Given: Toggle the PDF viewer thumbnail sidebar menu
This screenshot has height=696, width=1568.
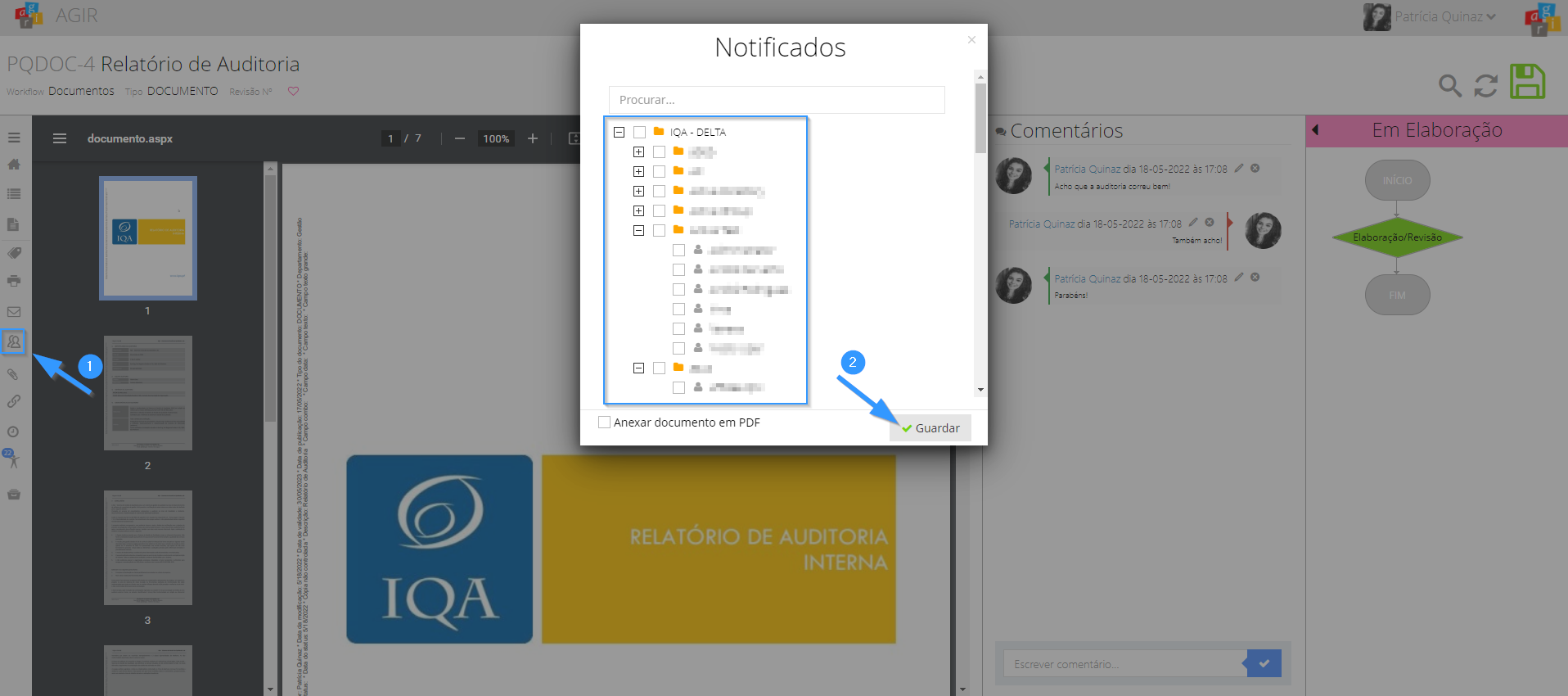Looking at the screenshot, I should tap(60, 138).
